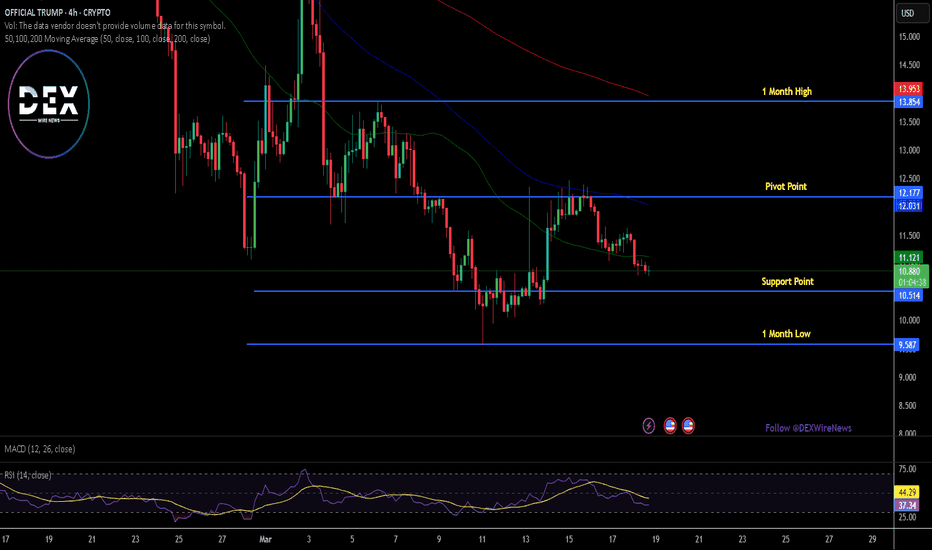Click the Support Point label
Screen dimensions: 932x550
coord(788,281)
